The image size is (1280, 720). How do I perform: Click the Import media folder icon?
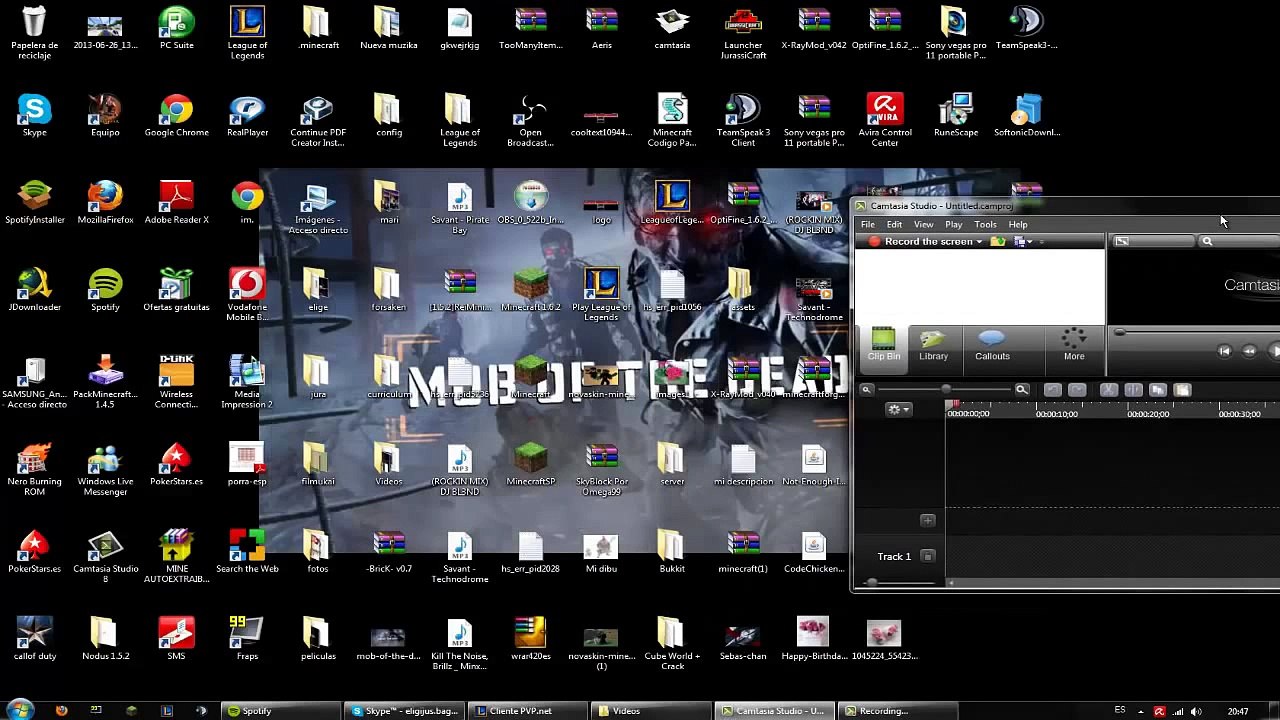pyautogui.click(x=997, y=242)
